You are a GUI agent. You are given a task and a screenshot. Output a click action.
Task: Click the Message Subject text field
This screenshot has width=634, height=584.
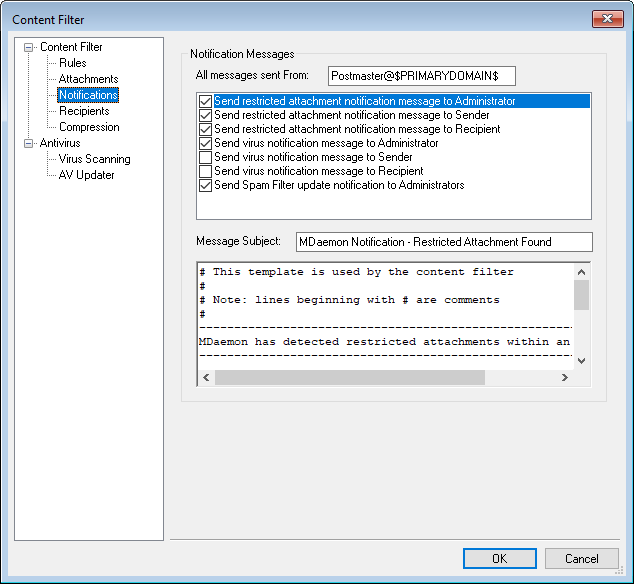pyautogui.click(x=444, y=242)
